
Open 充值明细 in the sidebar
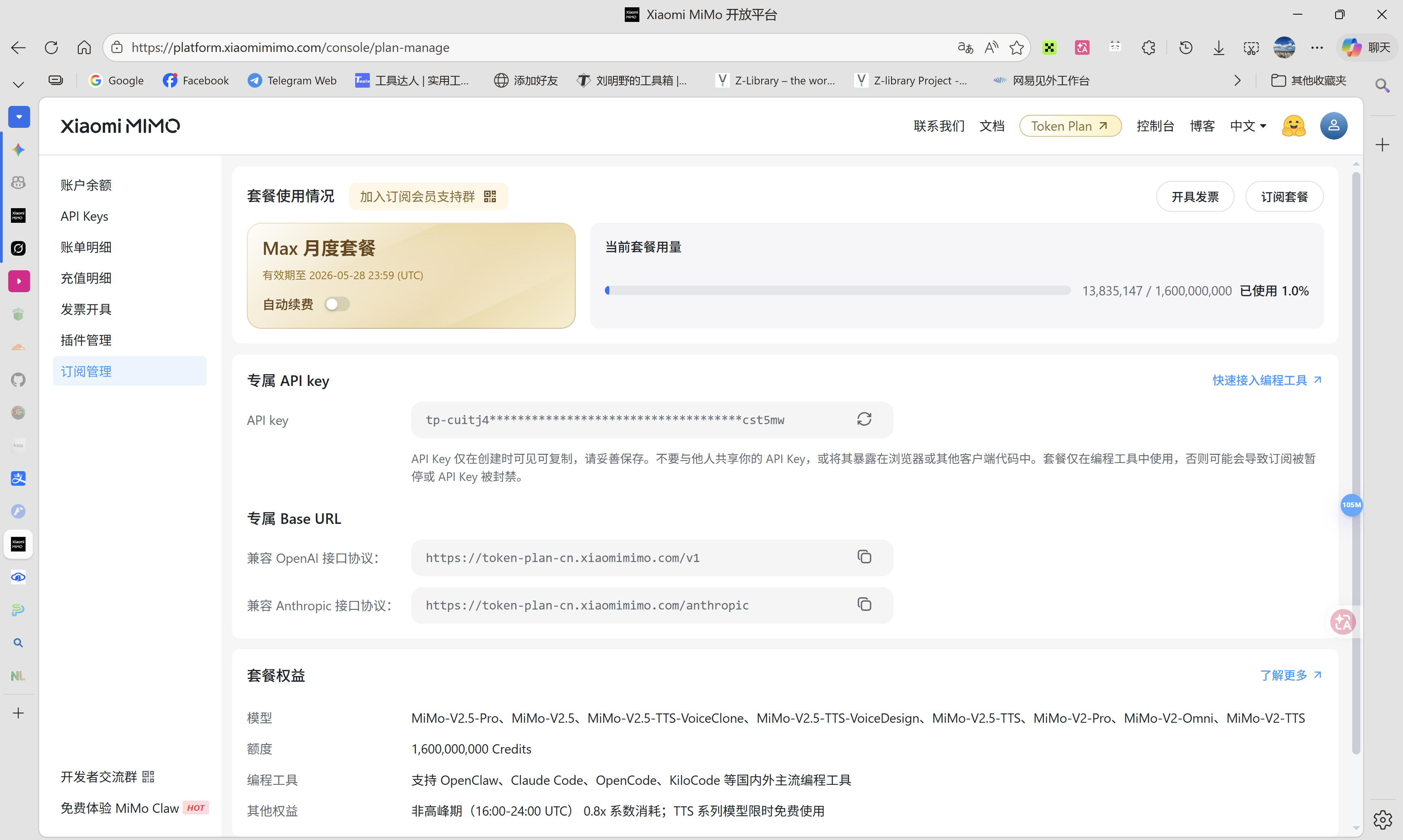pyautogui.click(x=130, y=278)
